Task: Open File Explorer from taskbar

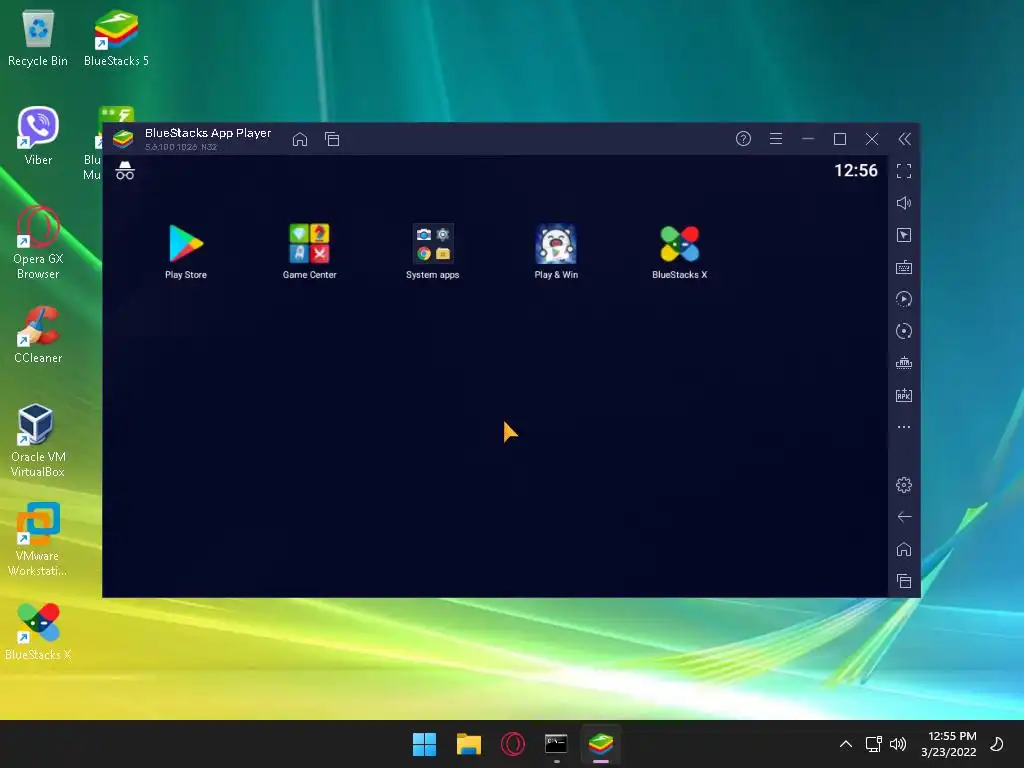Action: (x=468, y=744)
